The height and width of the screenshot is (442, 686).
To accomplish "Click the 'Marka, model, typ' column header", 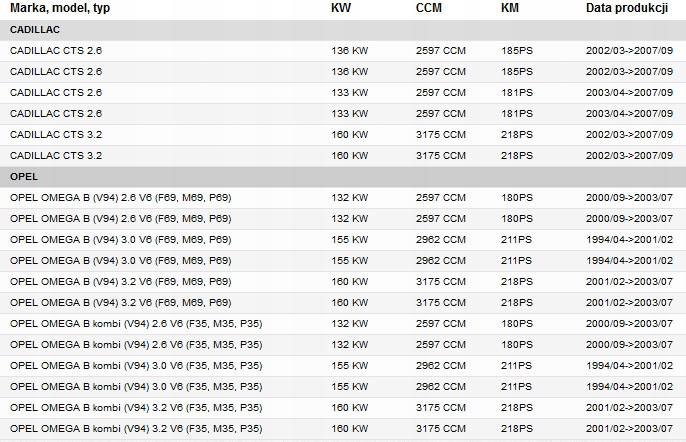I will click(60, 8).
